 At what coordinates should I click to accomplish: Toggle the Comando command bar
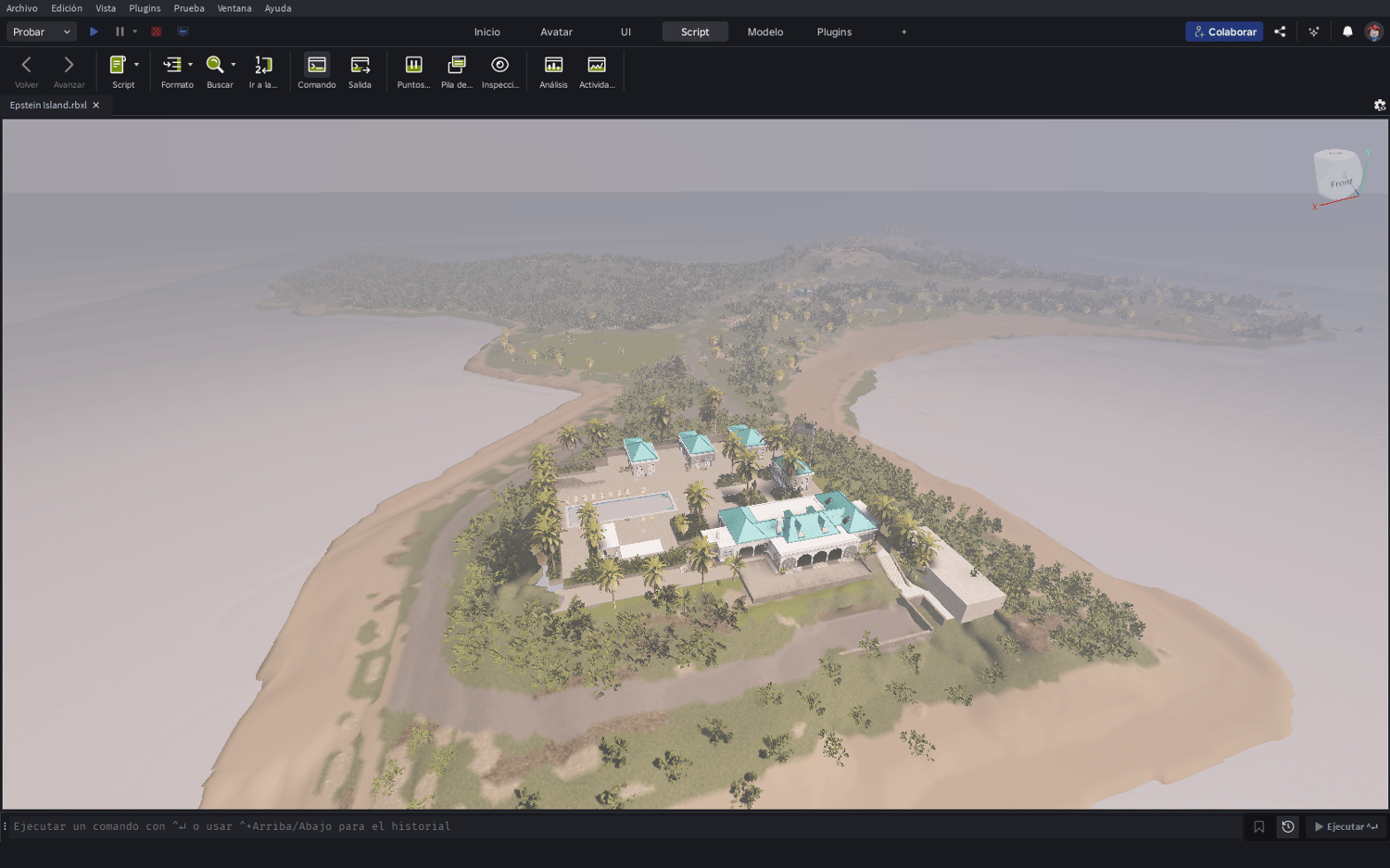317,71
